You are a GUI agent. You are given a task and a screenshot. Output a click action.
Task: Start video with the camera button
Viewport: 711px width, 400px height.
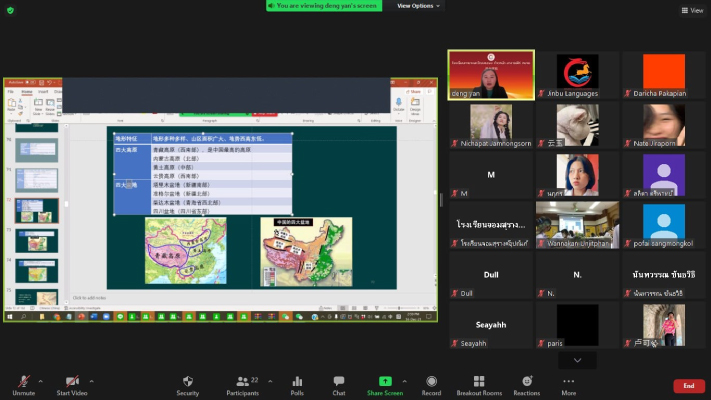72,384
